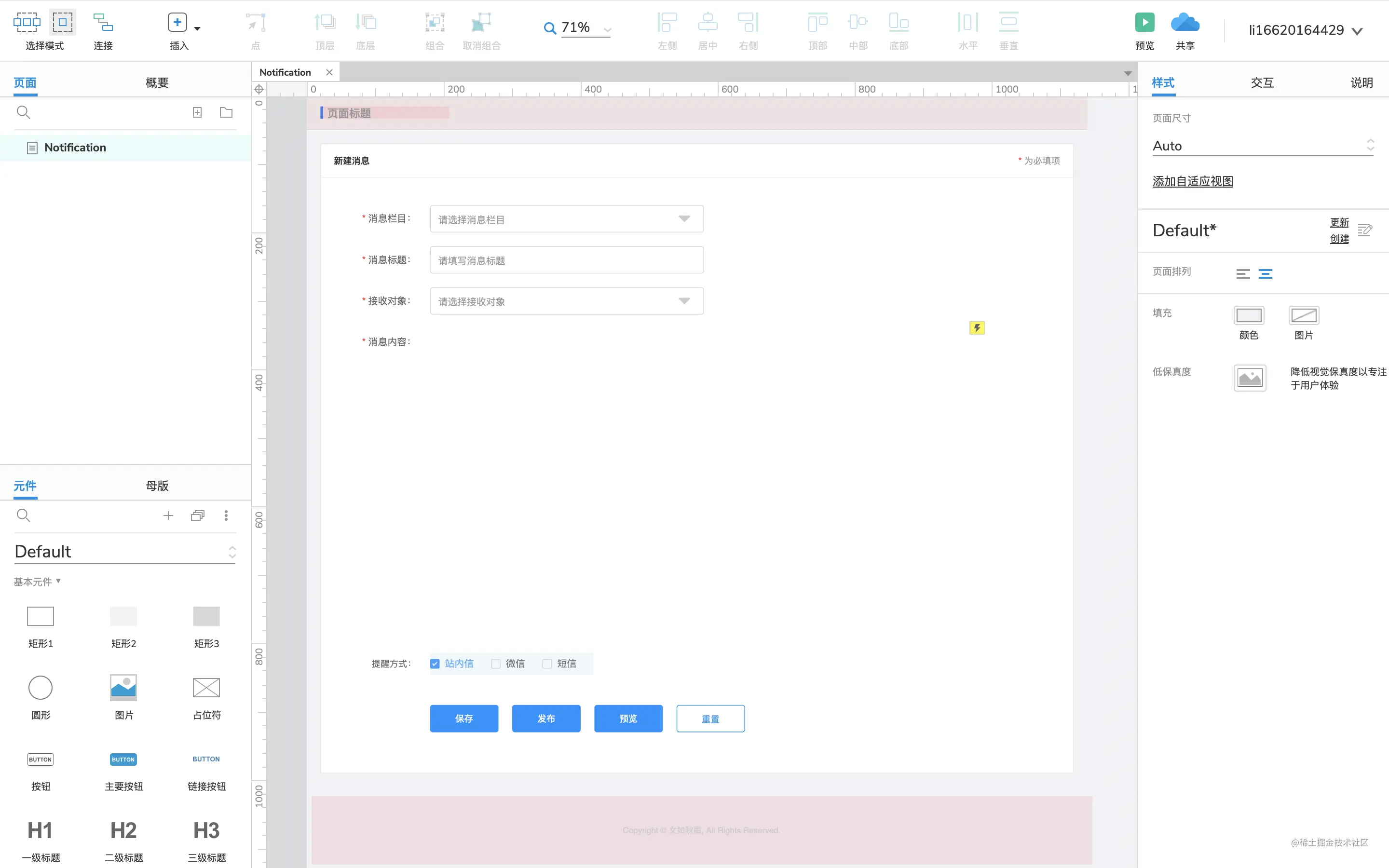Screen dimensions: 1389x868
Task: Distribute vertically with 垂直
Action: coord(1008,22)
